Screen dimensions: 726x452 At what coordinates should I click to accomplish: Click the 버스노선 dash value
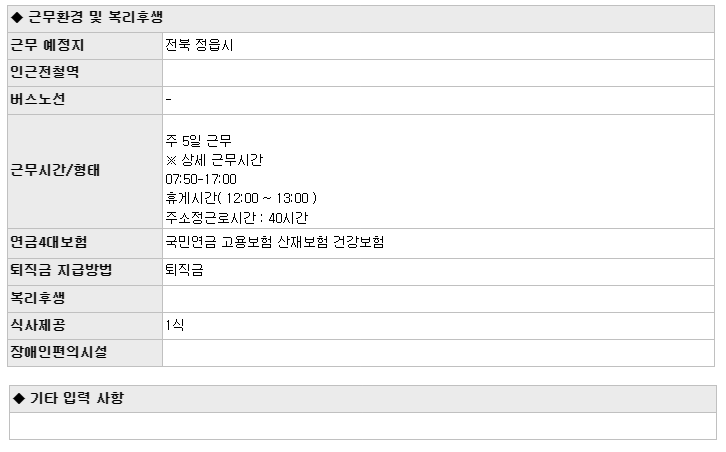(x=169, y=100)
